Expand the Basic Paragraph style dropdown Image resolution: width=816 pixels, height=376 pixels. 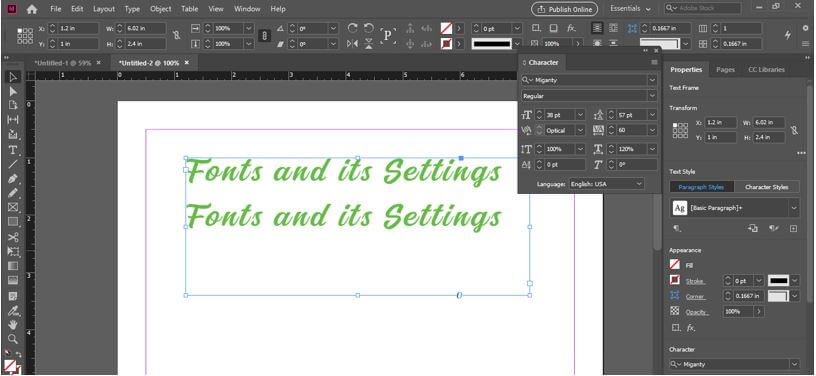(794, 208)
